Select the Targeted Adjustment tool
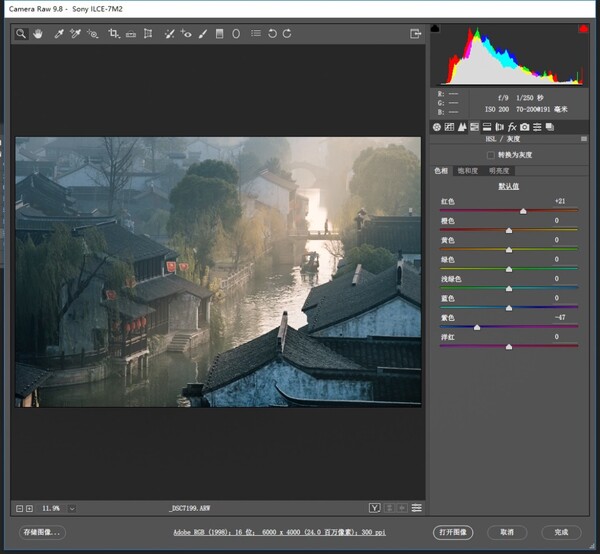The image size is (600, 554). (x=93, y=34)
